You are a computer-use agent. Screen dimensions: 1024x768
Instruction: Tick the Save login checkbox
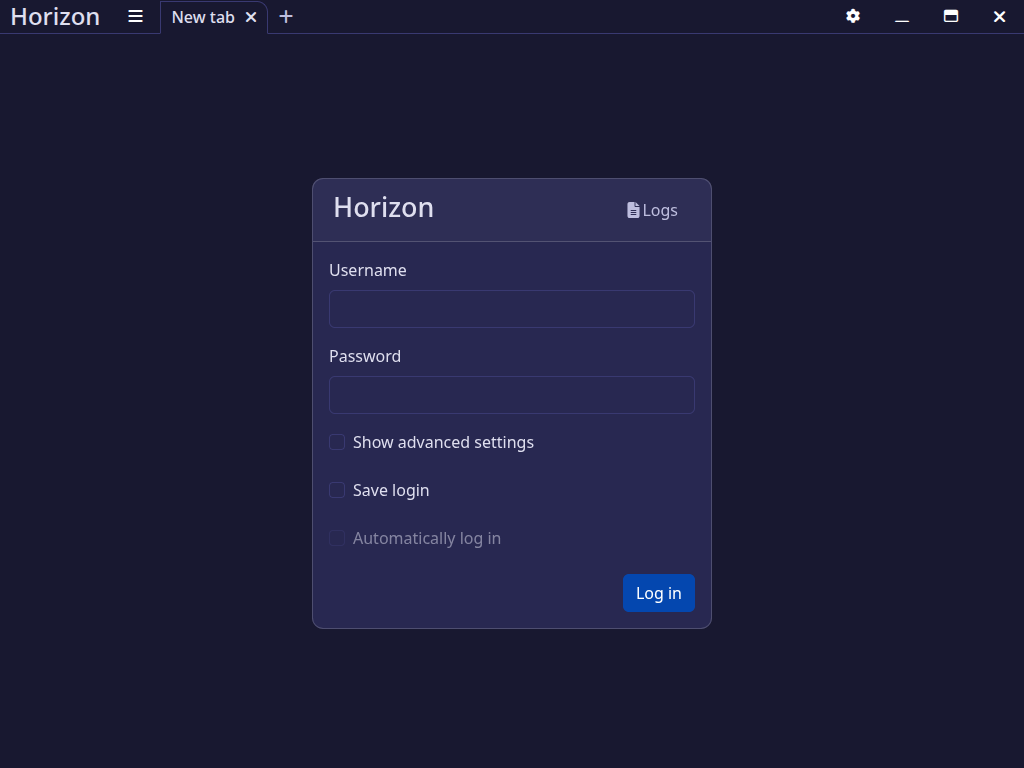[x=337, y=490]
